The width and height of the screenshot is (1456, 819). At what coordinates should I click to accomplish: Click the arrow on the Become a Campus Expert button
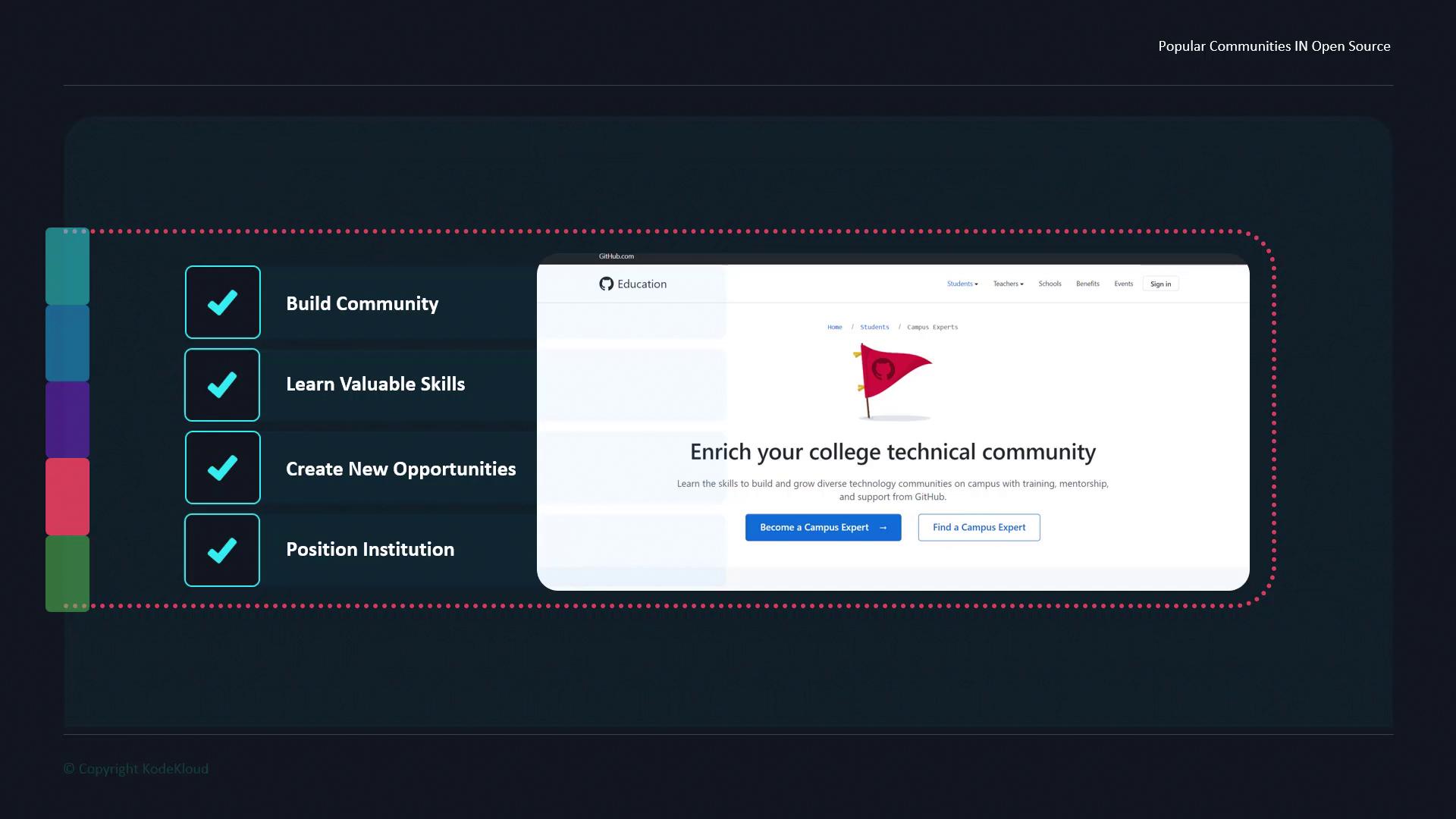click(883, 528)
